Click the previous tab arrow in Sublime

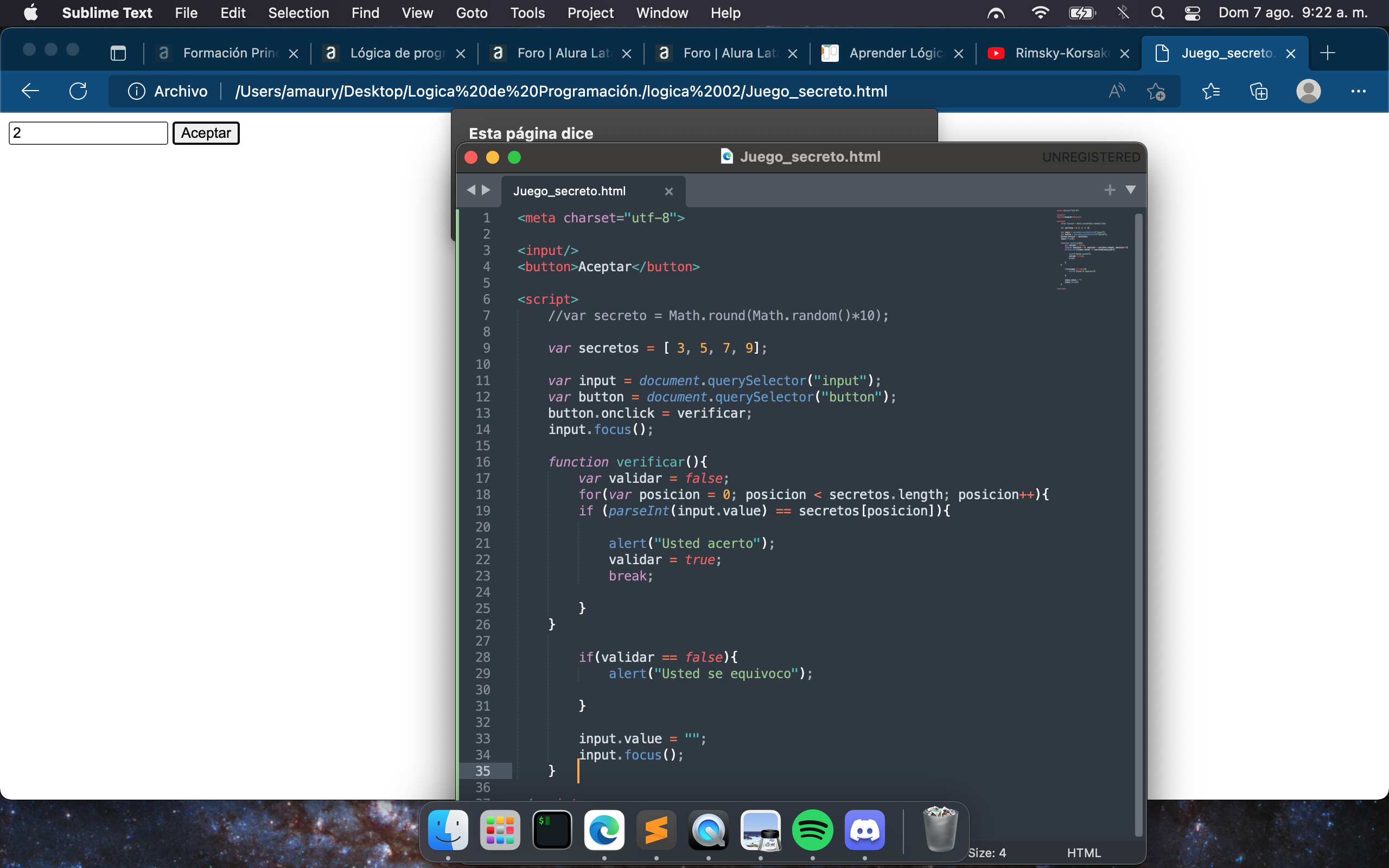[x=471, y=190]
